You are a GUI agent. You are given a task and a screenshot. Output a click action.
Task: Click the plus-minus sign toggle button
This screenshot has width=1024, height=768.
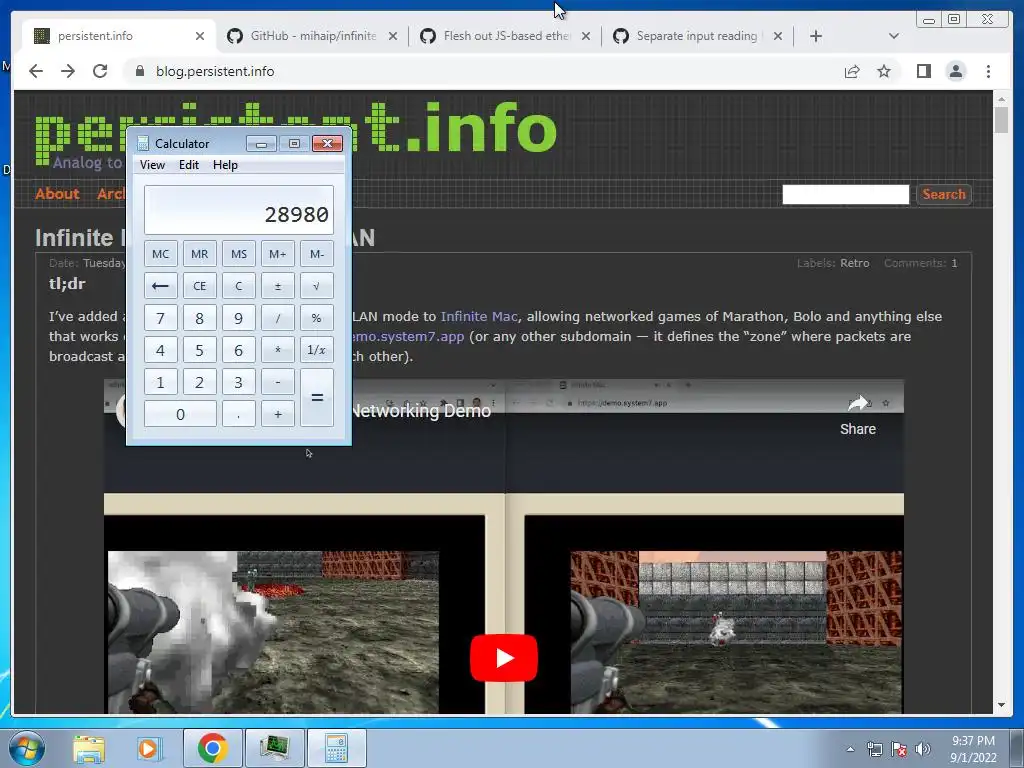(x=278, y=286)
